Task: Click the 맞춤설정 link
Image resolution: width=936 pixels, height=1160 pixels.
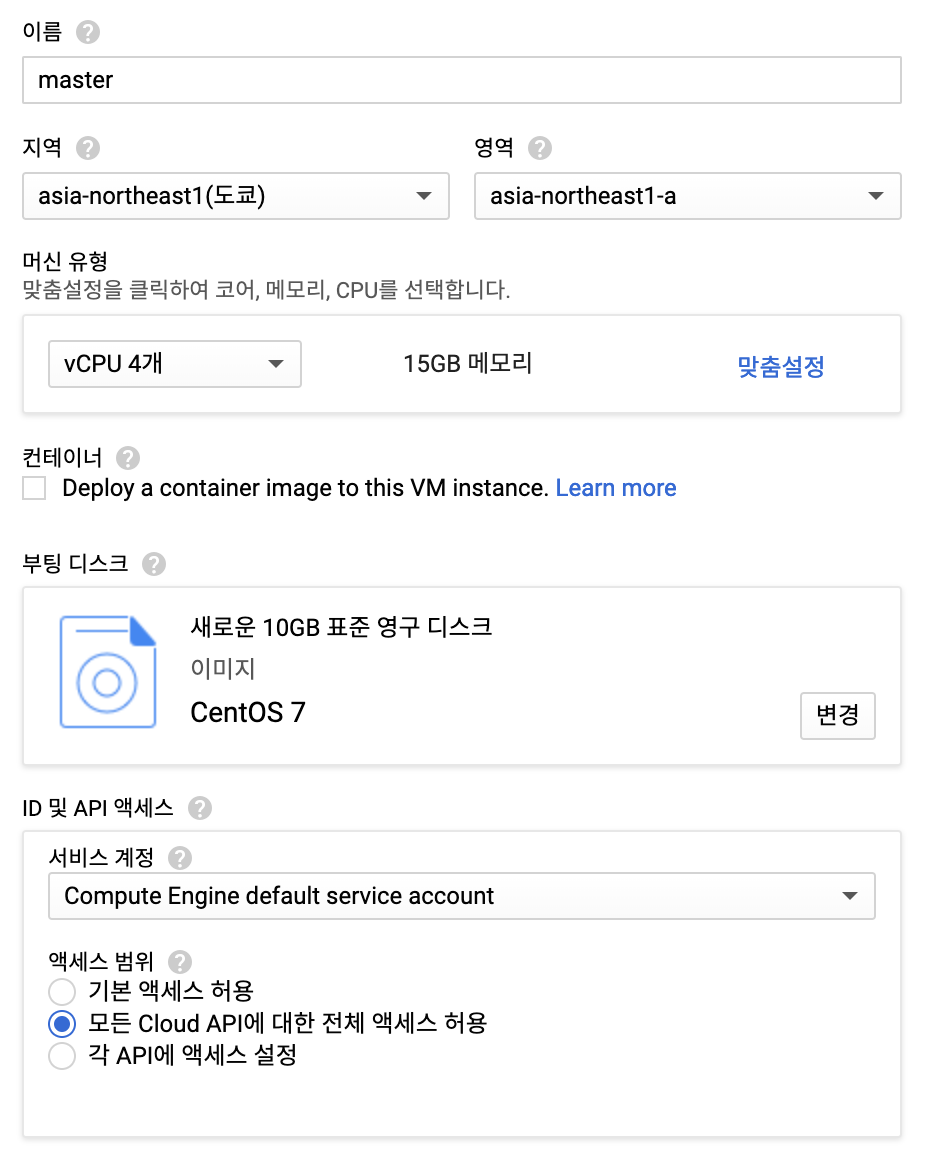Action: (780, 364)
